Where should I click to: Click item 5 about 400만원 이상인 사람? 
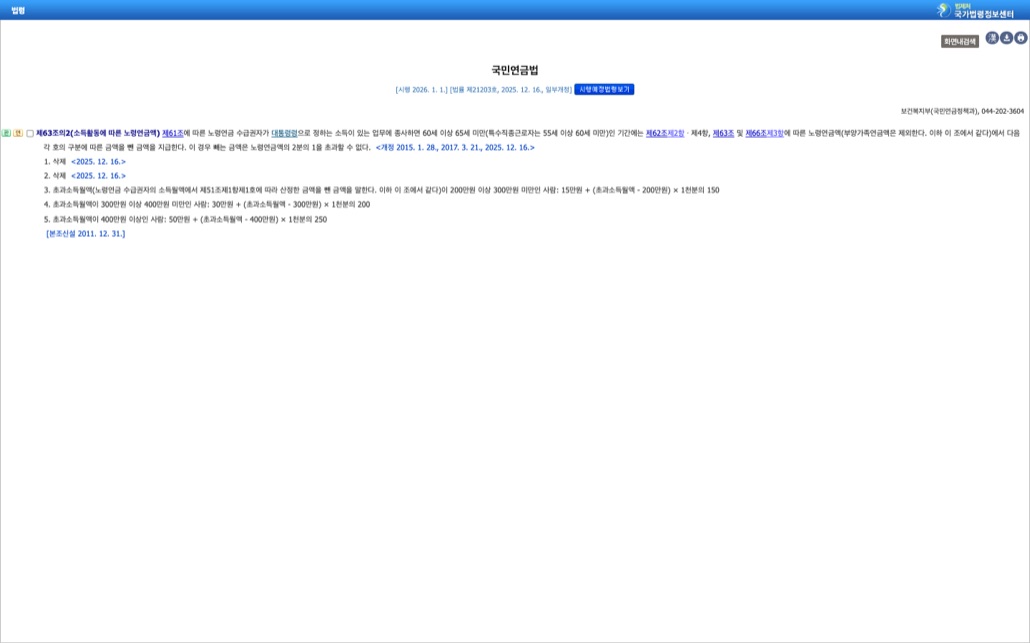click(x=185, y=219)
